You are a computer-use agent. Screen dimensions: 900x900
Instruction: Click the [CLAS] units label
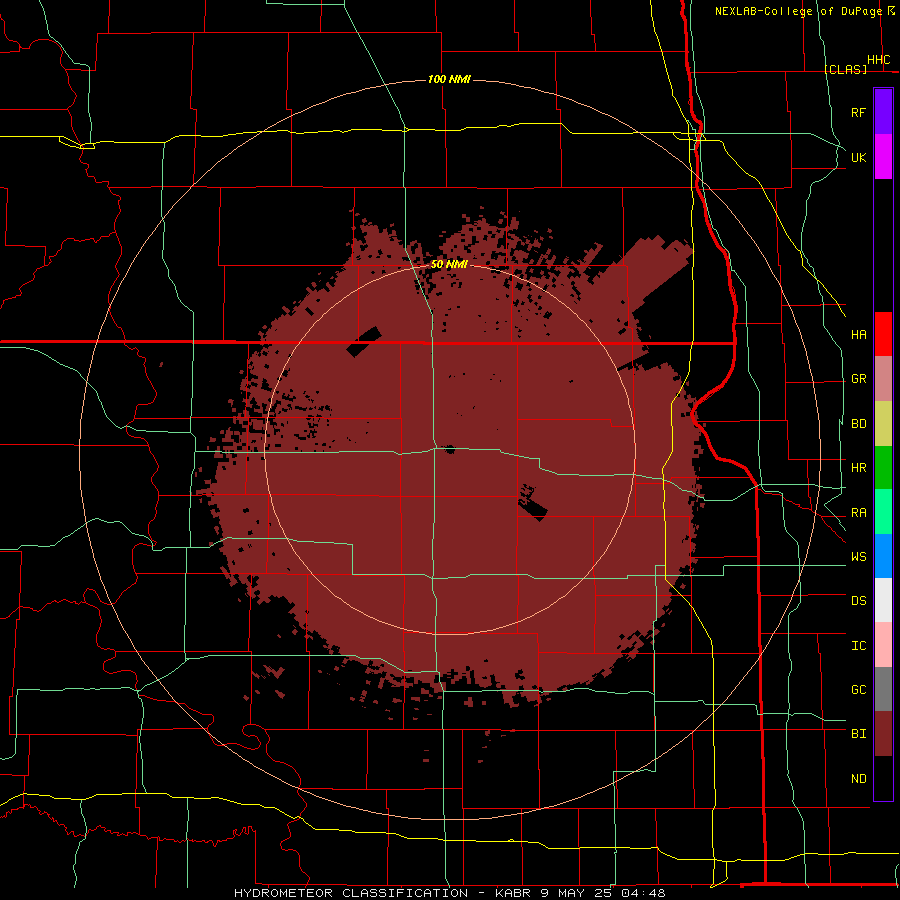tap(845, 69)
